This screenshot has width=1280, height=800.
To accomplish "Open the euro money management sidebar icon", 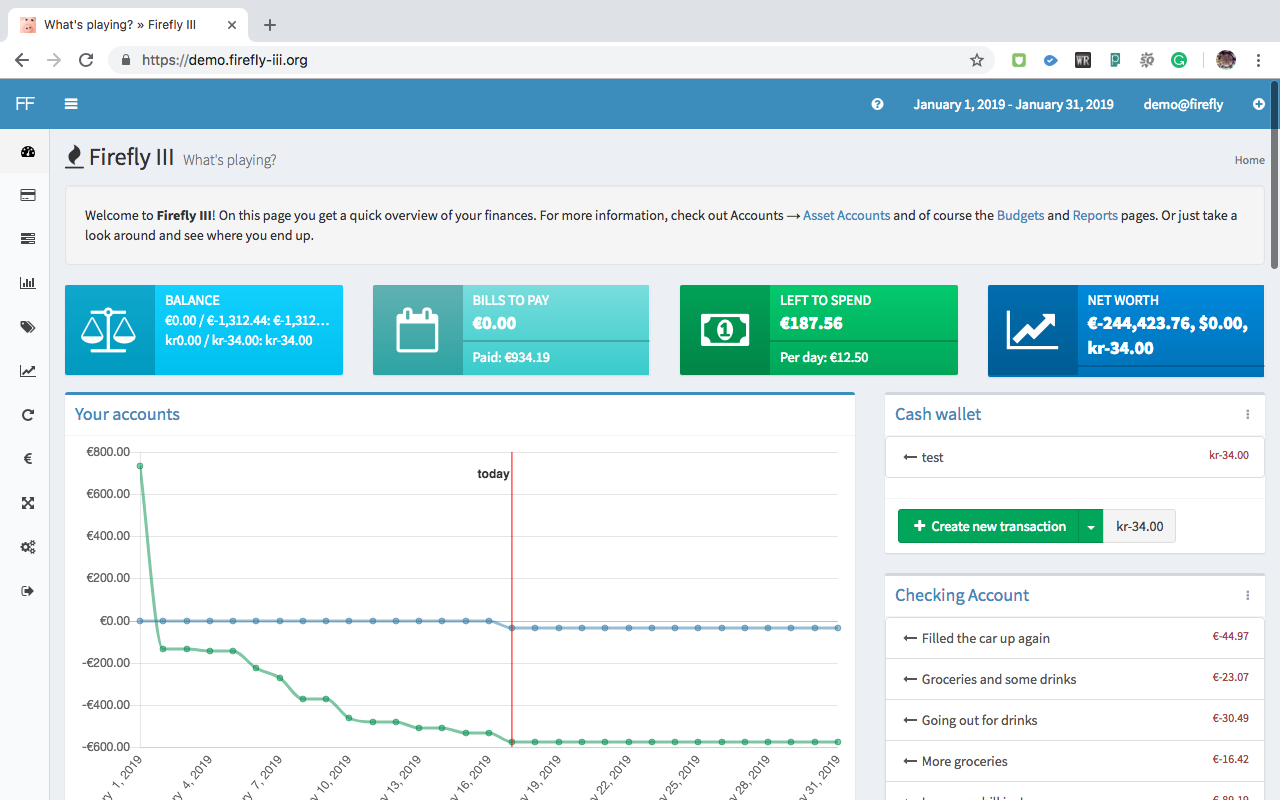I will tap(27, 459).
